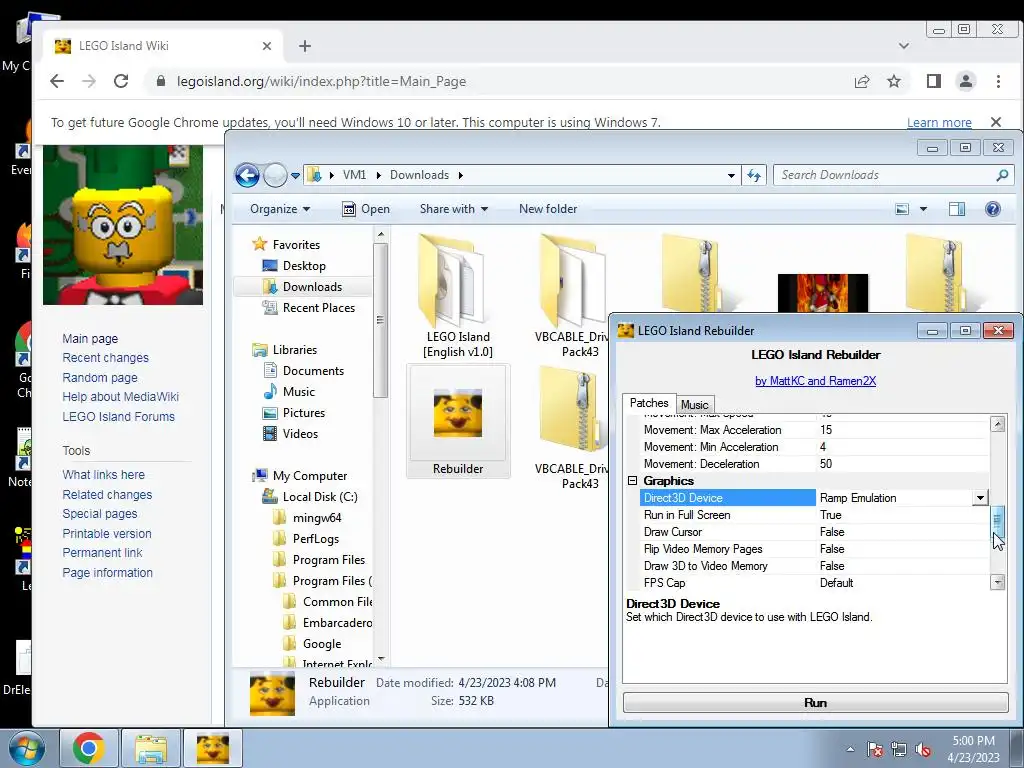Dismiss the Chrome update notice bar
Viewport: 1024px width, 768px height.
point(996,122)
